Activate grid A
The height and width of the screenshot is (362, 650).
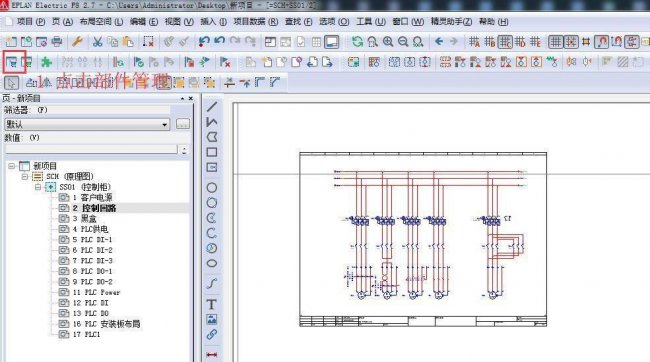click(x=475, y=41)
